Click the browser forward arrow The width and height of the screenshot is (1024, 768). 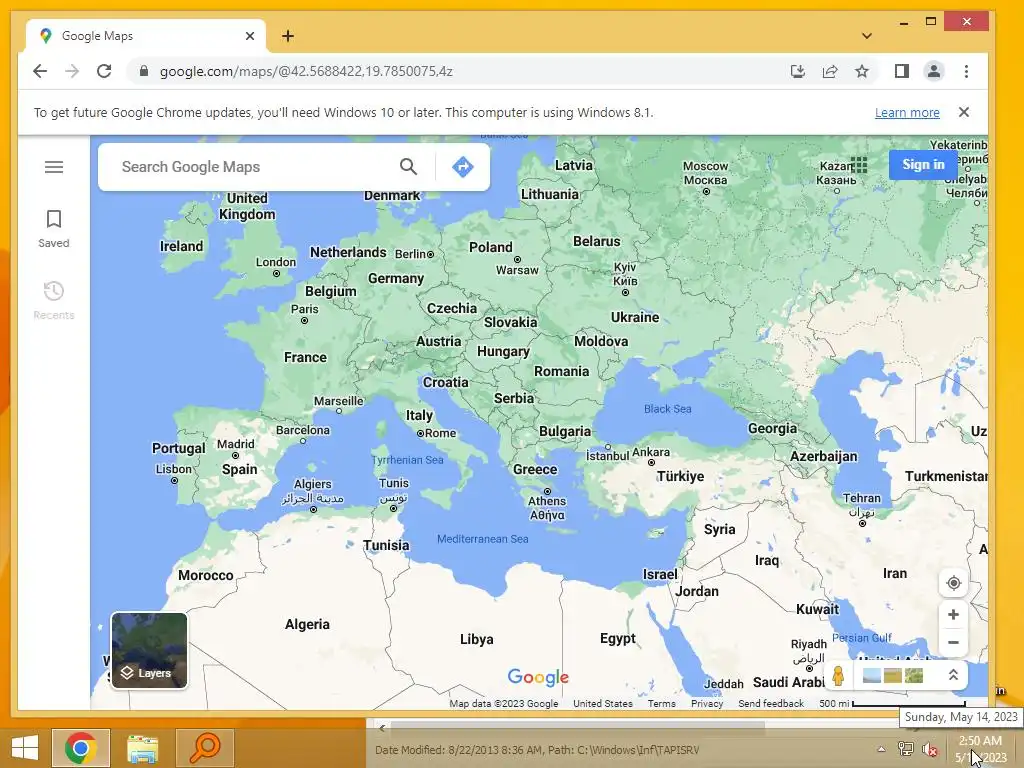tap(72, 71)
